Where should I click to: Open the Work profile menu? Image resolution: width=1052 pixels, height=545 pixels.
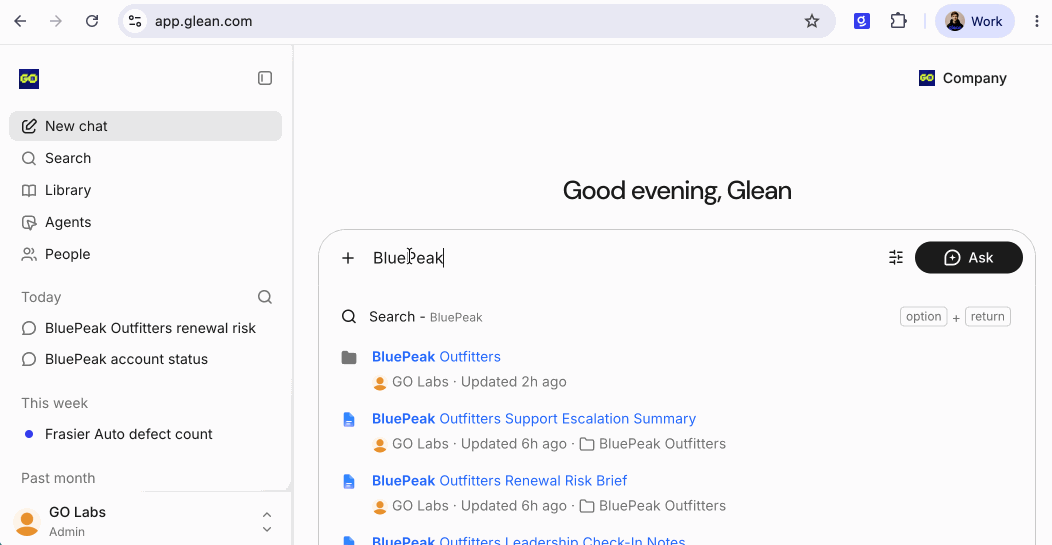(x=974, y=21)
